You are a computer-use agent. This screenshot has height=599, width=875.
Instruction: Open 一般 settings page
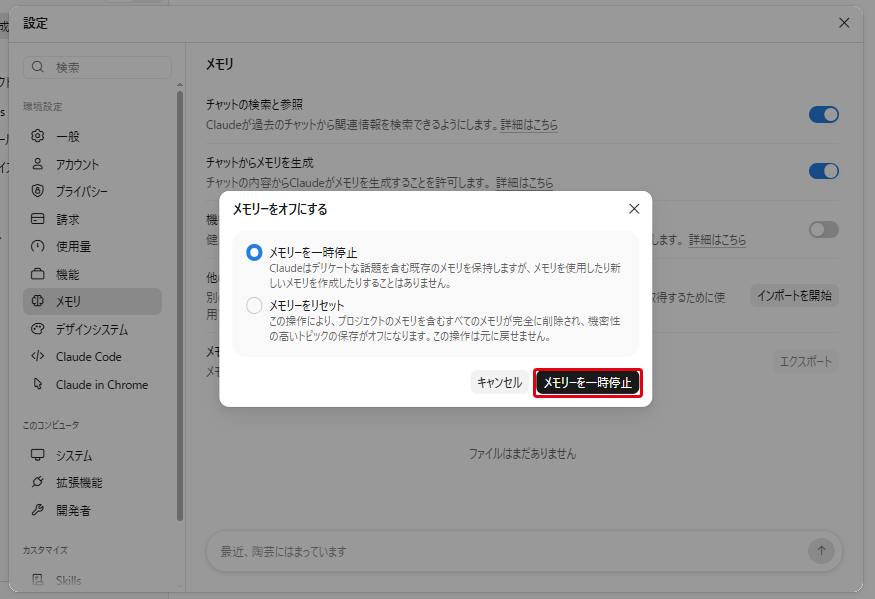coord(92,136)
